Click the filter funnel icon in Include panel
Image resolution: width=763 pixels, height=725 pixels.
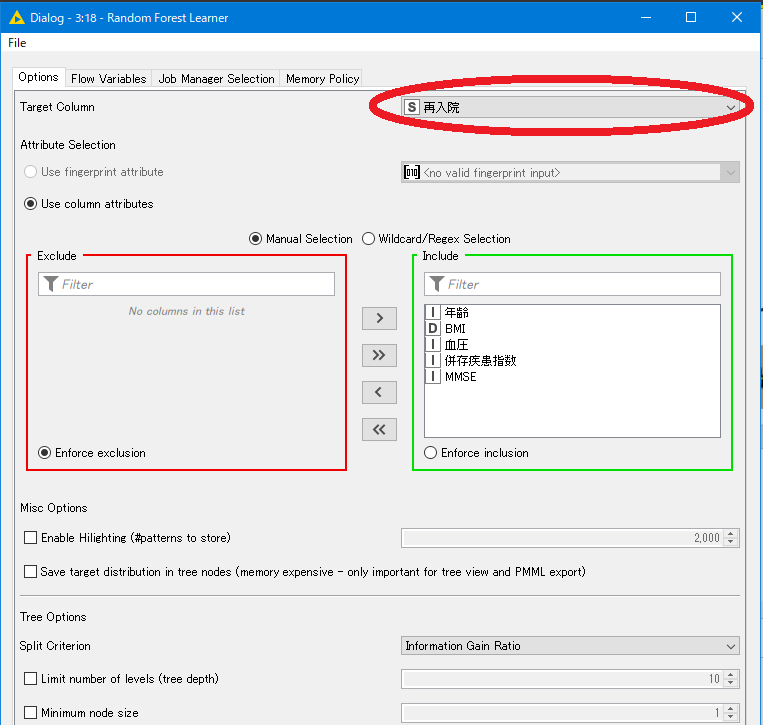coord(435,285)
